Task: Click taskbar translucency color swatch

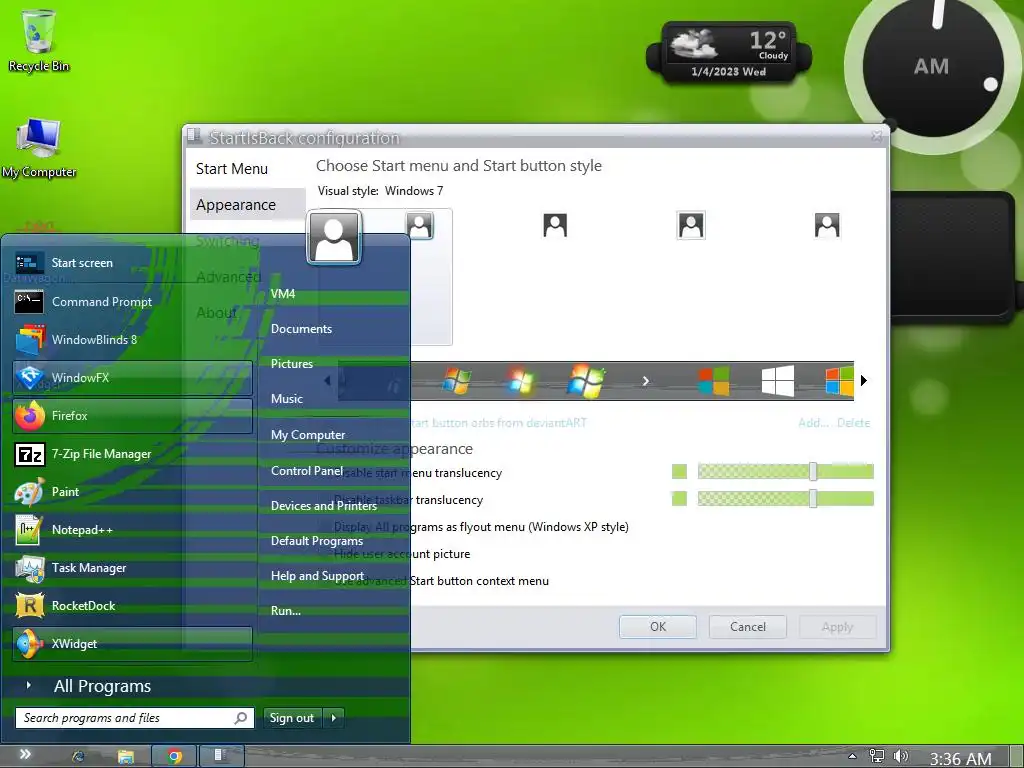Action: 679,499
